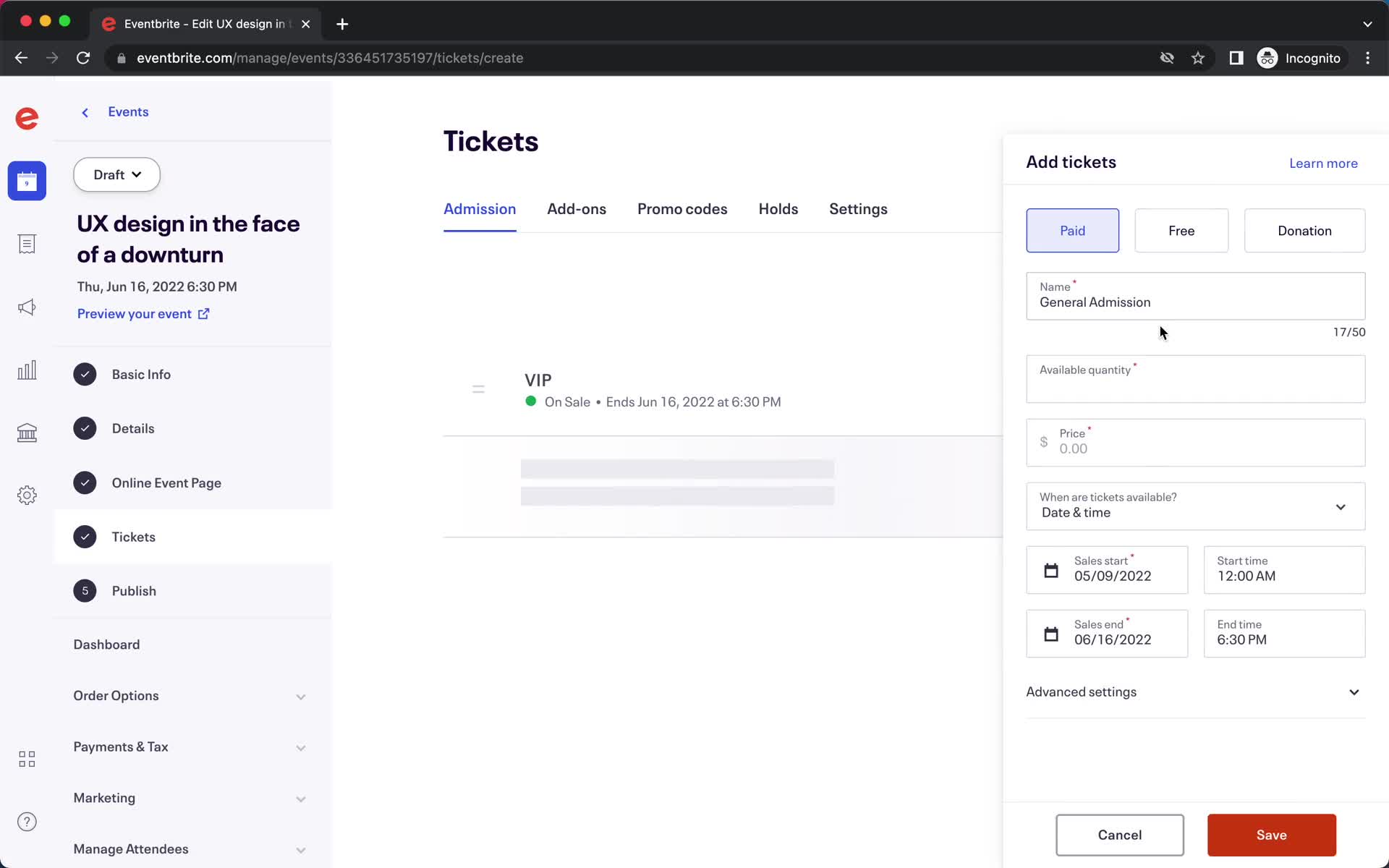Switch to the Promo codes tab
The height and width of the screenshot is (868, 1389).
pyautogui.click(x=682, y=209)
